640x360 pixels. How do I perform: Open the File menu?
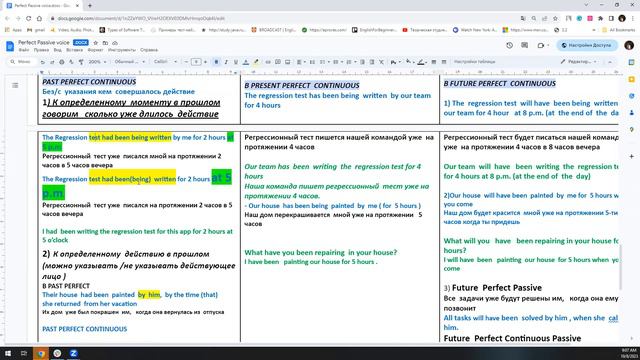[24, 50]
